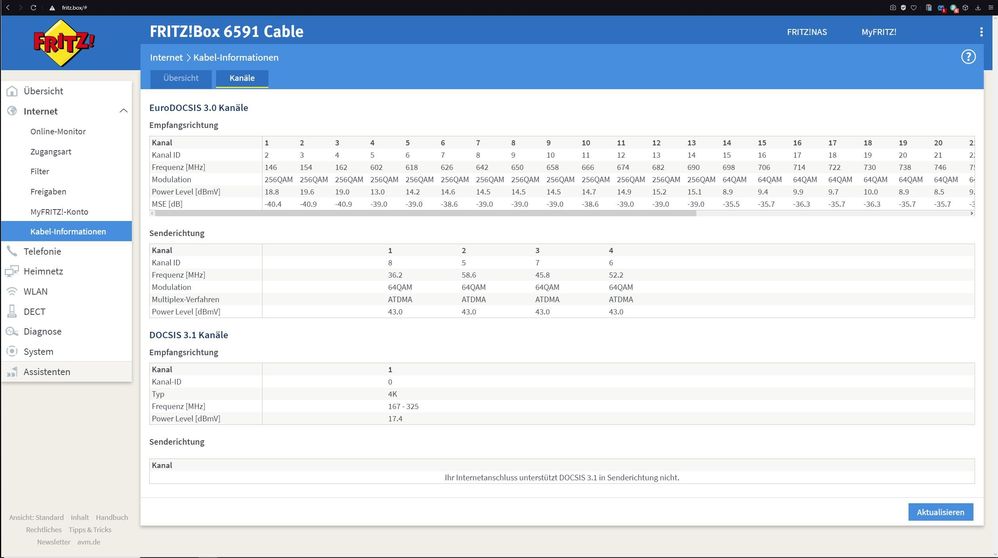Viewport: 998px width, 558px height.
Task: Click the '18.8' power level cell
Action: point(272,192)
